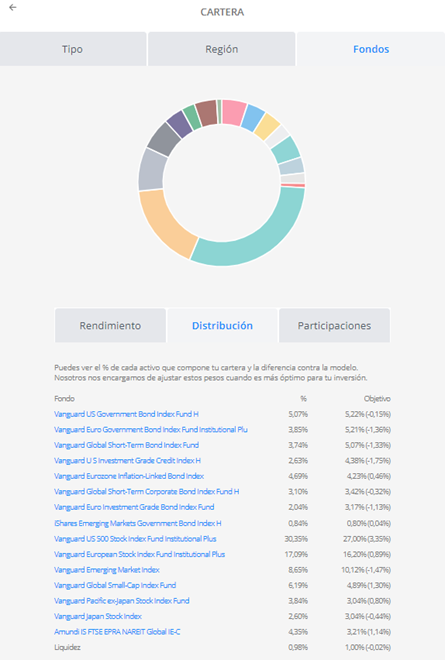Switch to the Tipo tab
The height and width of the screenshot is (660, 445).
point(73,49)
